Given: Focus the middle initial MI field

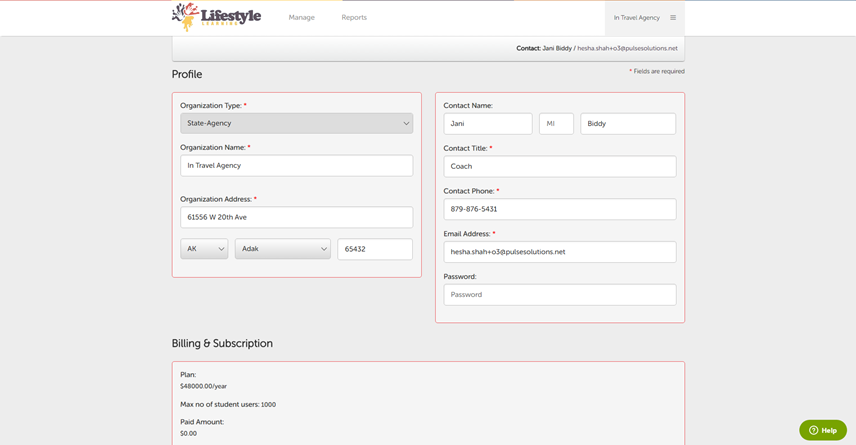Looking at the screenshot, I should [556, 124].
